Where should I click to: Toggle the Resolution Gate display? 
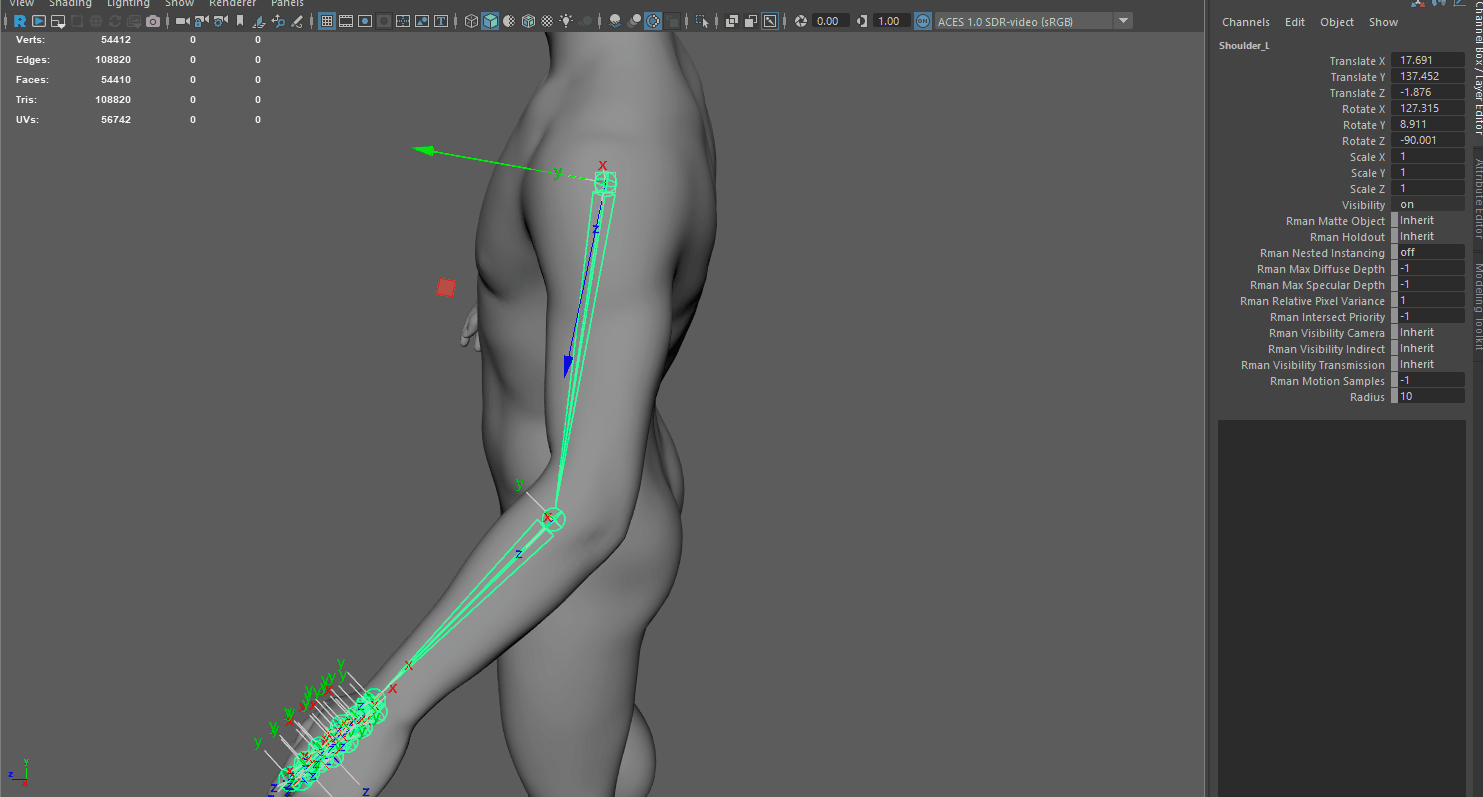pos(365,21)
